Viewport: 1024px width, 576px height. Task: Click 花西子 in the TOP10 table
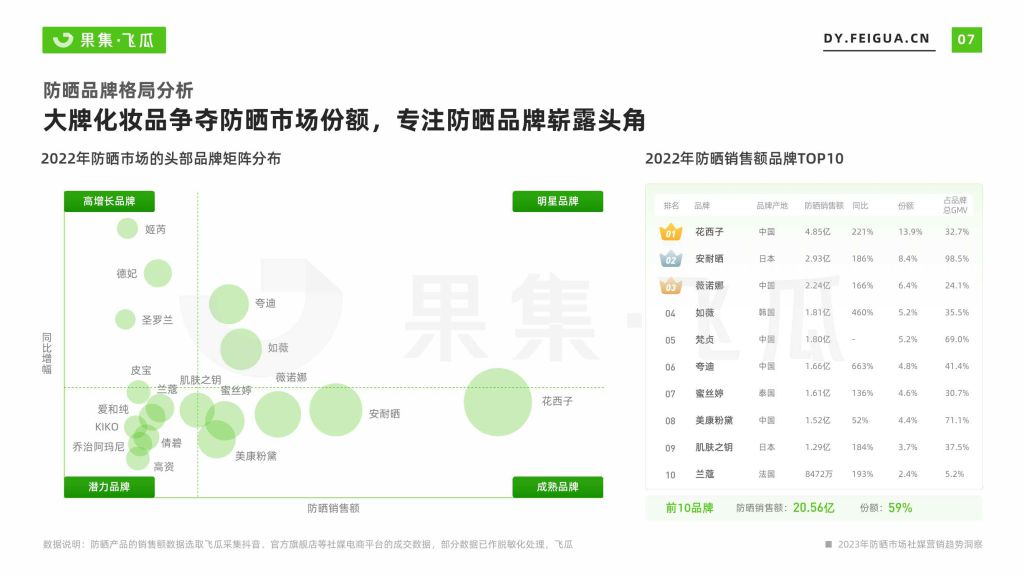[709, 232]
